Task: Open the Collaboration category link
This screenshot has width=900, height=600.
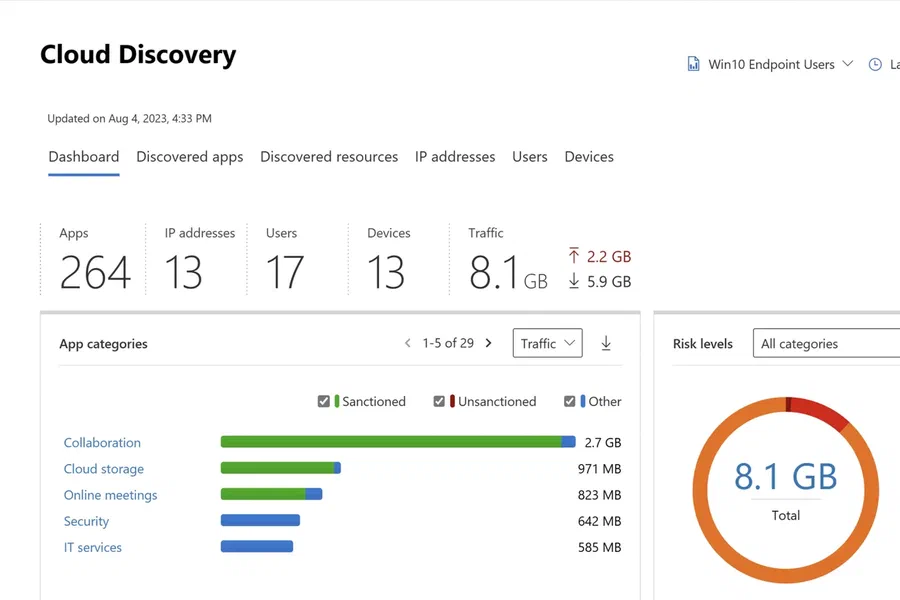Action: tap(102, 443)
